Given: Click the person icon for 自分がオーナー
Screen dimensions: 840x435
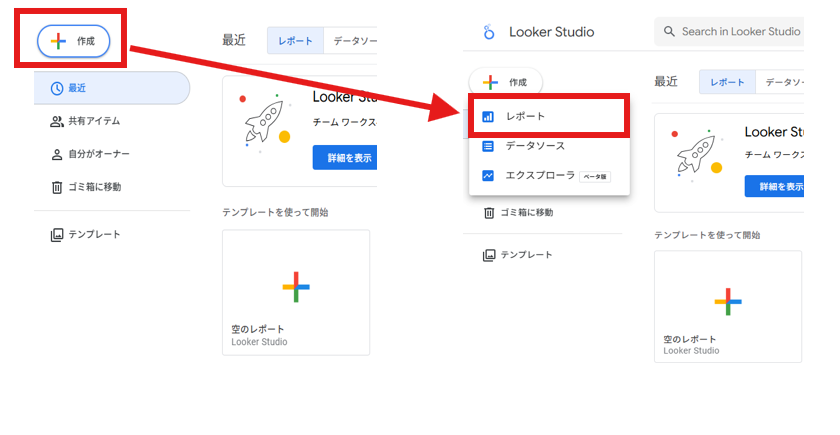Looking at the screenshot, I should point(56,154).
